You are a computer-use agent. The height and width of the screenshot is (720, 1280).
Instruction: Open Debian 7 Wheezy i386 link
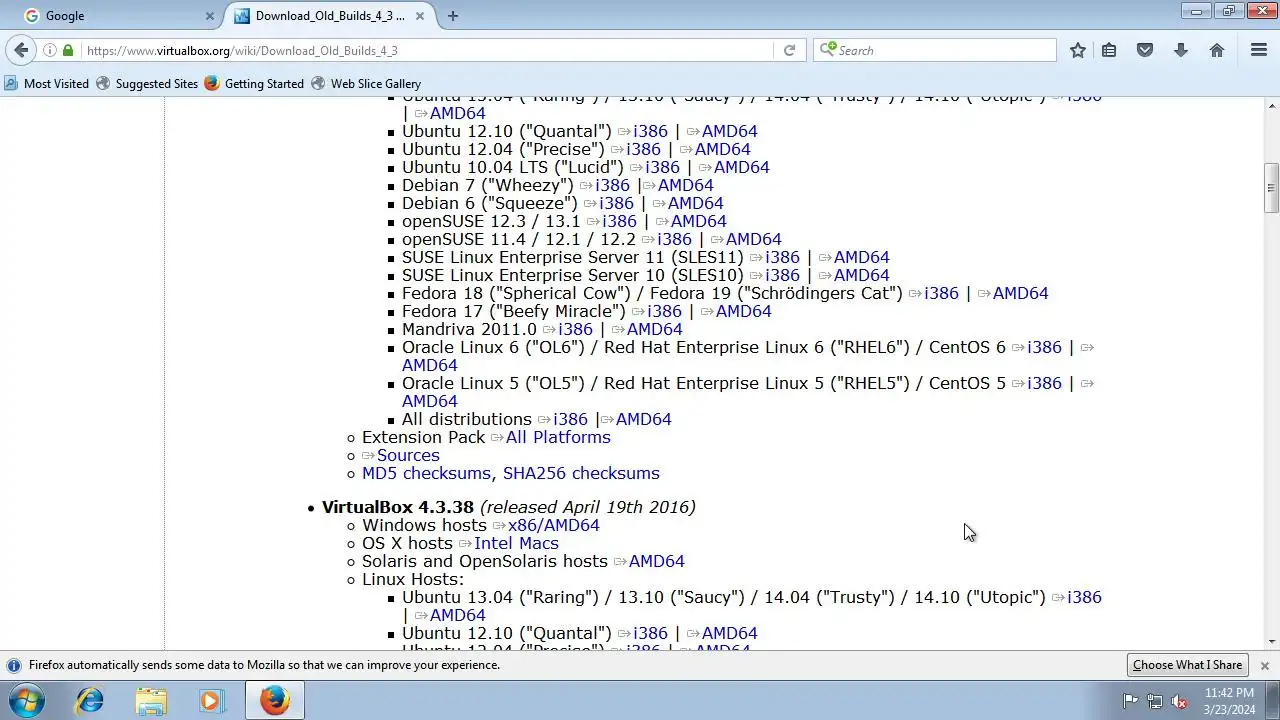(612, 185)
